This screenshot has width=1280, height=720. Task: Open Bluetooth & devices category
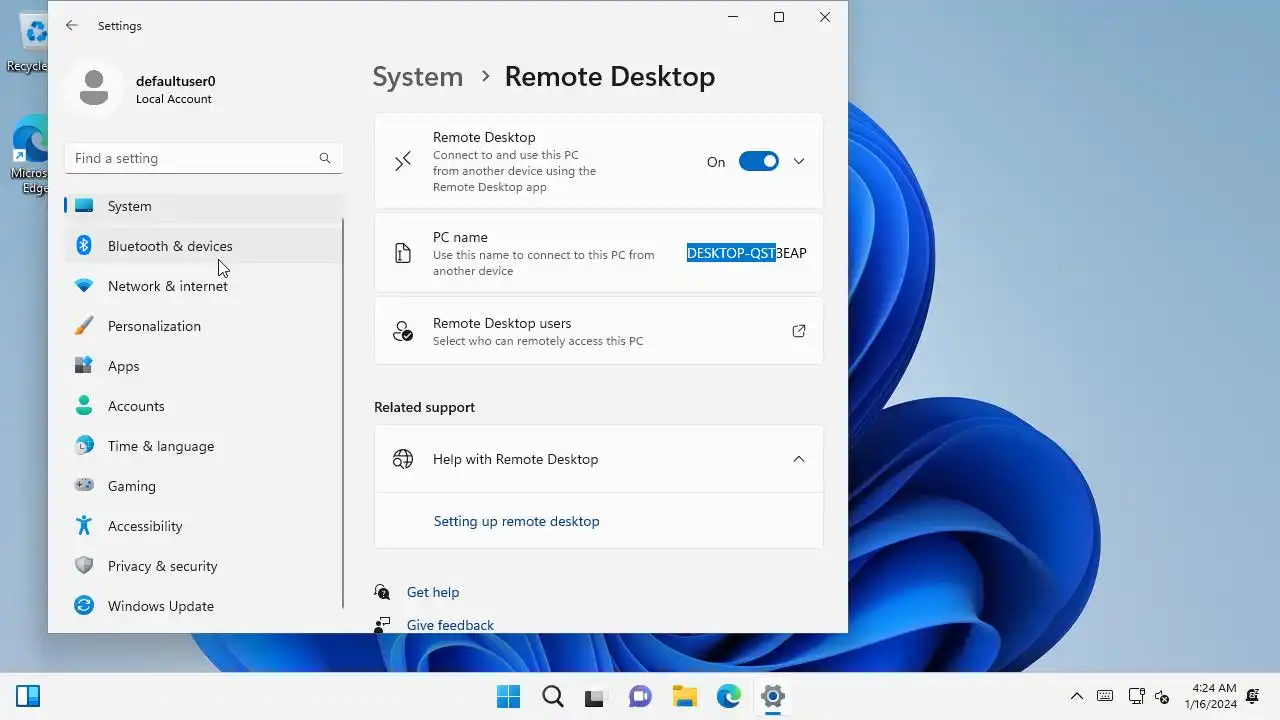204,246
